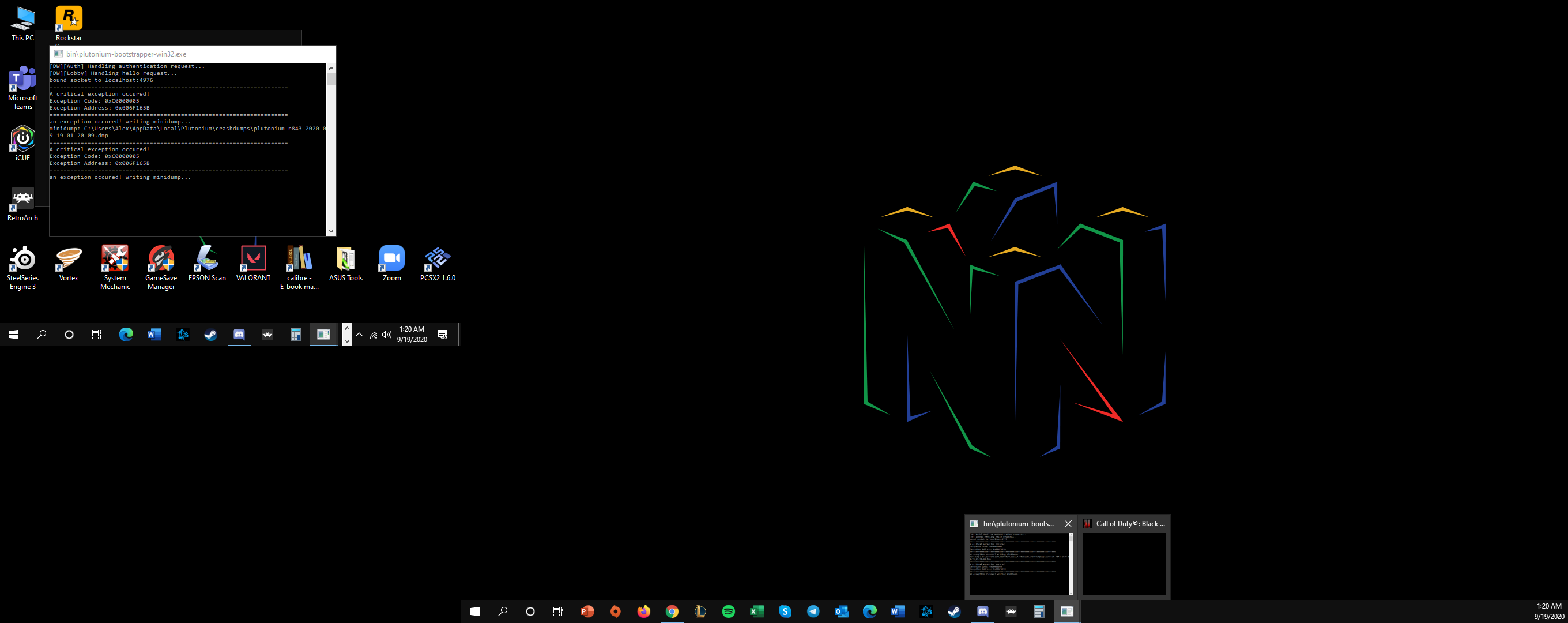
Task: Open Firefox from the taskbar
Action: [643, 611]
